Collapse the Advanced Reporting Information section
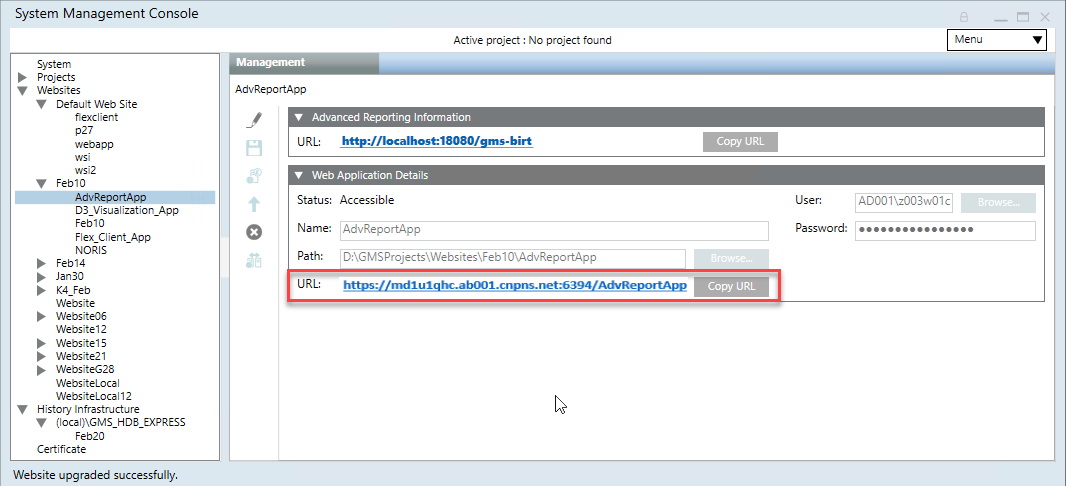1066x486 pixels. [x=299, y=117]
